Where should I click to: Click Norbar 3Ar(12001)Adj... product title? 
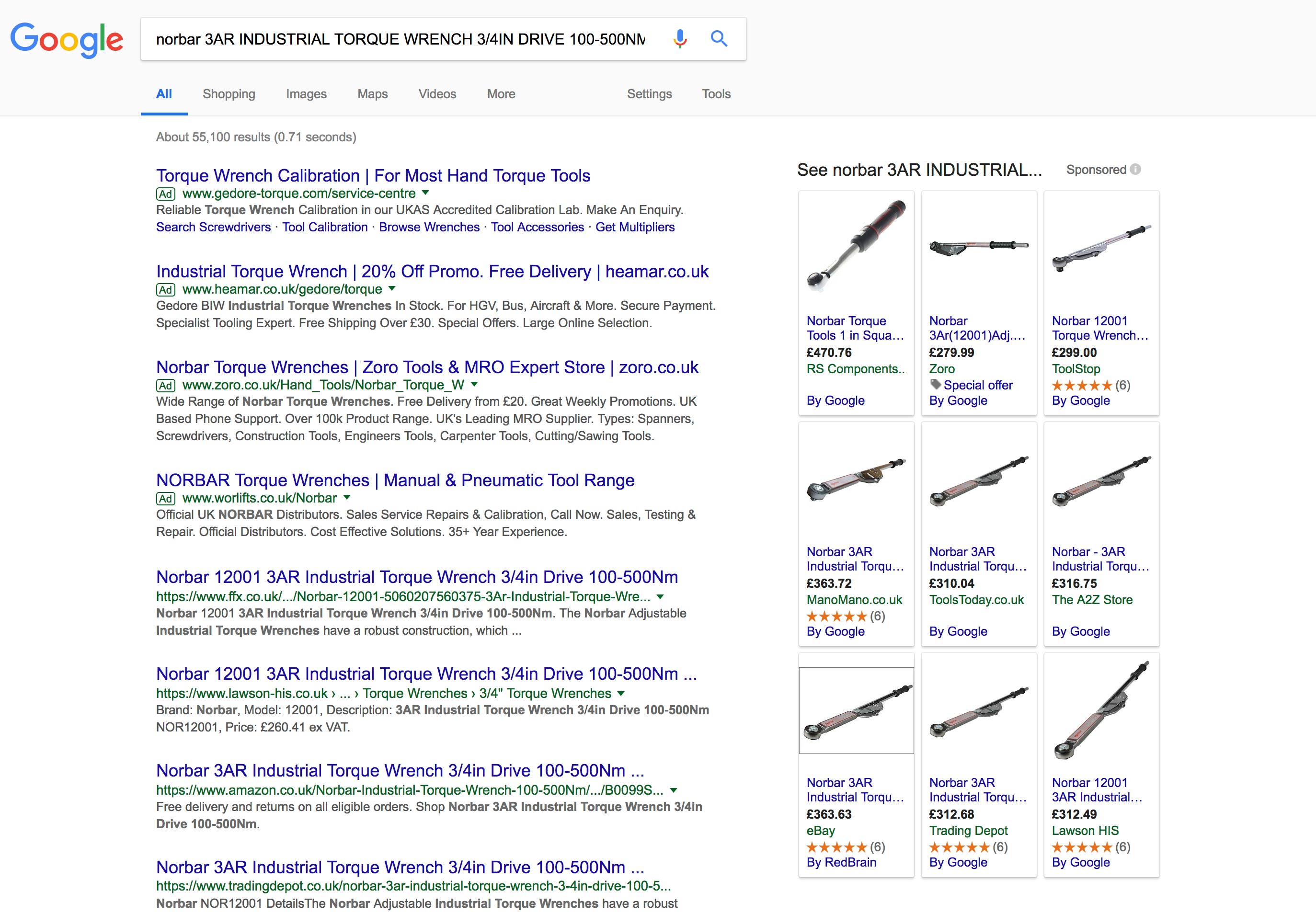tap(977, 328)
